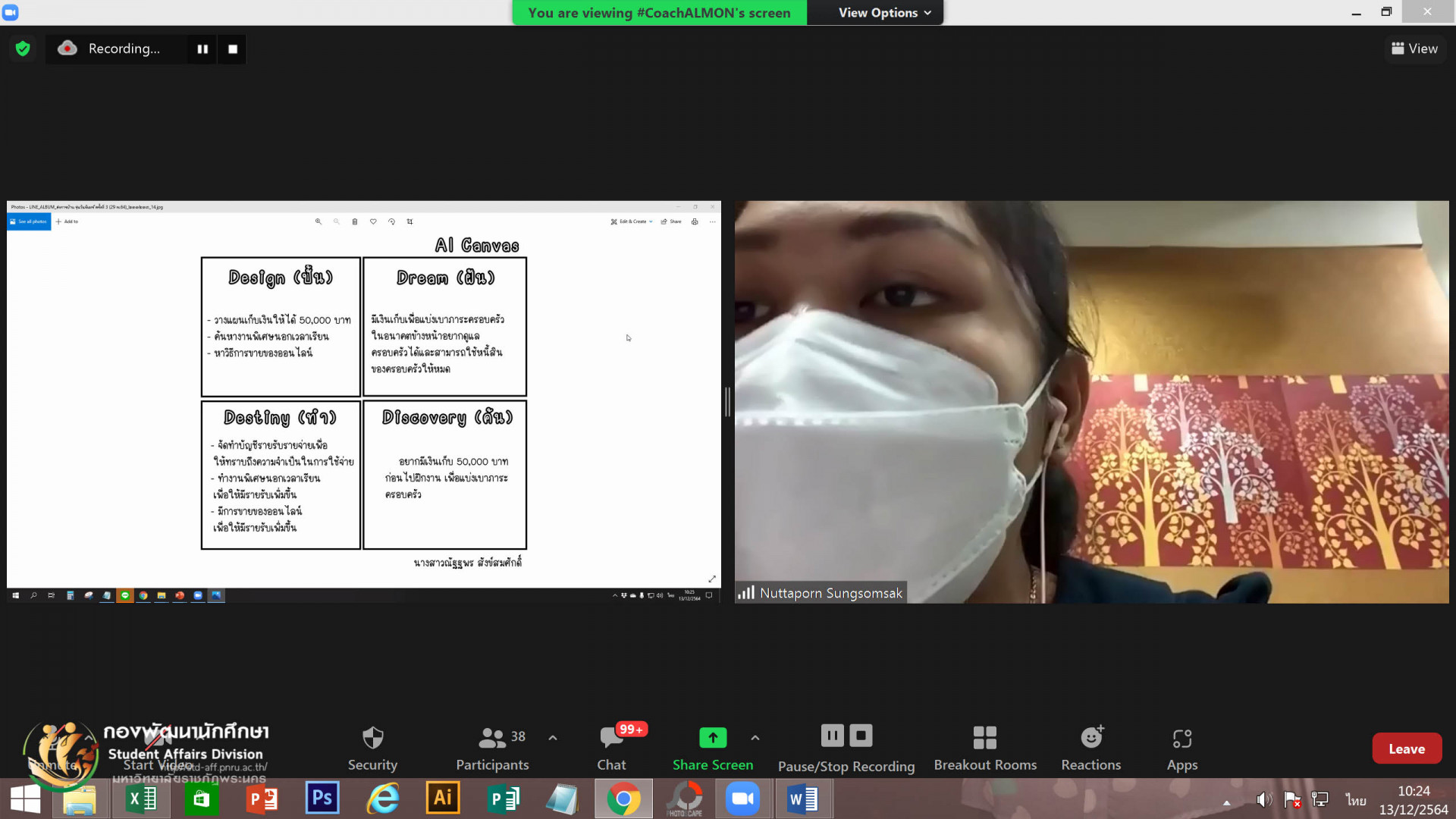Click the green Share Screen icon
1456x819 pixels.
tap(712, 737)
